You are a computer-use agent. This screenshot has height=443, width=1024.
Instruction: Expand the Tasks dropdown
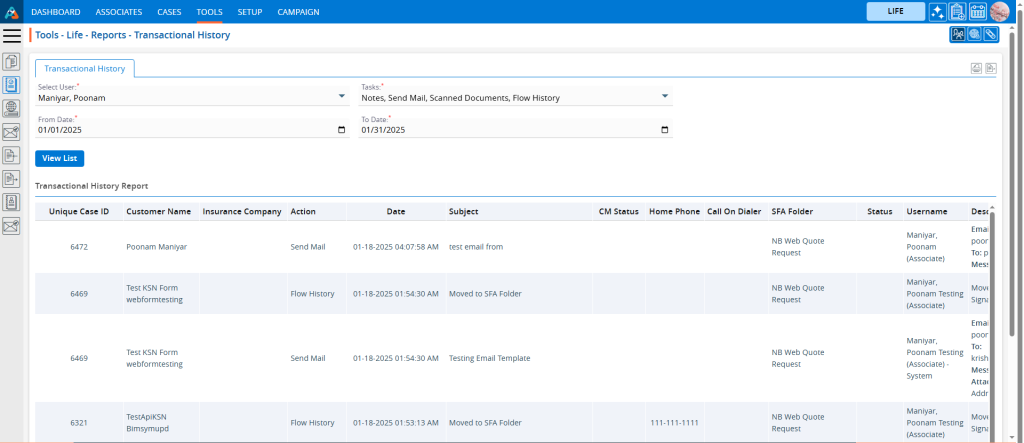pyautogui.click(x=665, y=98)
